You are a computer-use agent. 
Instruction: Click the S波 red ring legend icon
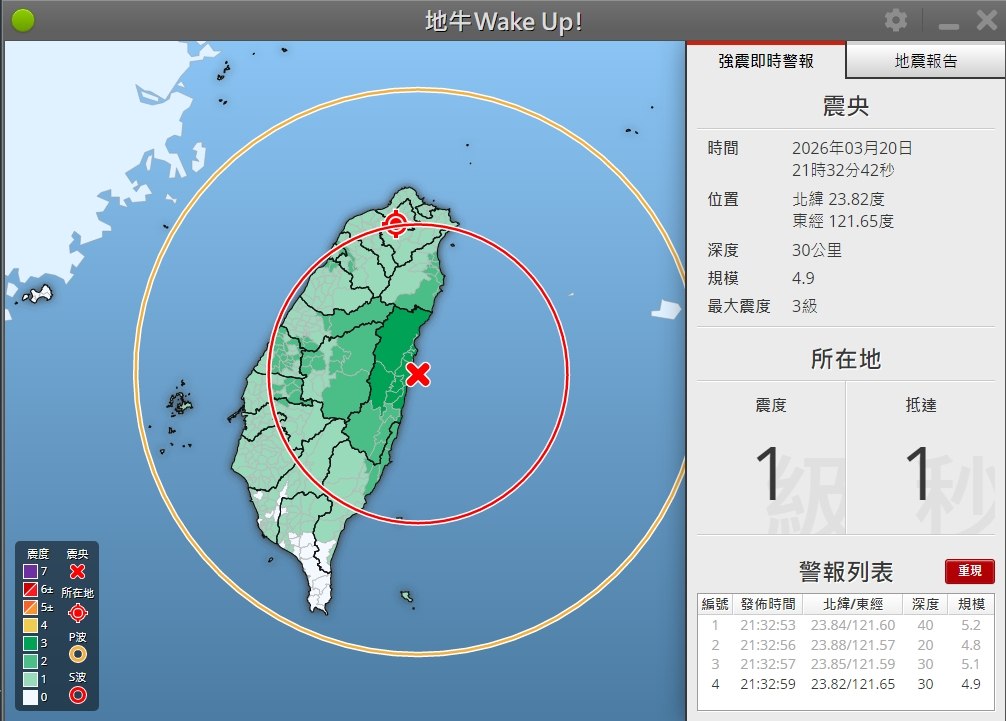[x=78, y=695]
